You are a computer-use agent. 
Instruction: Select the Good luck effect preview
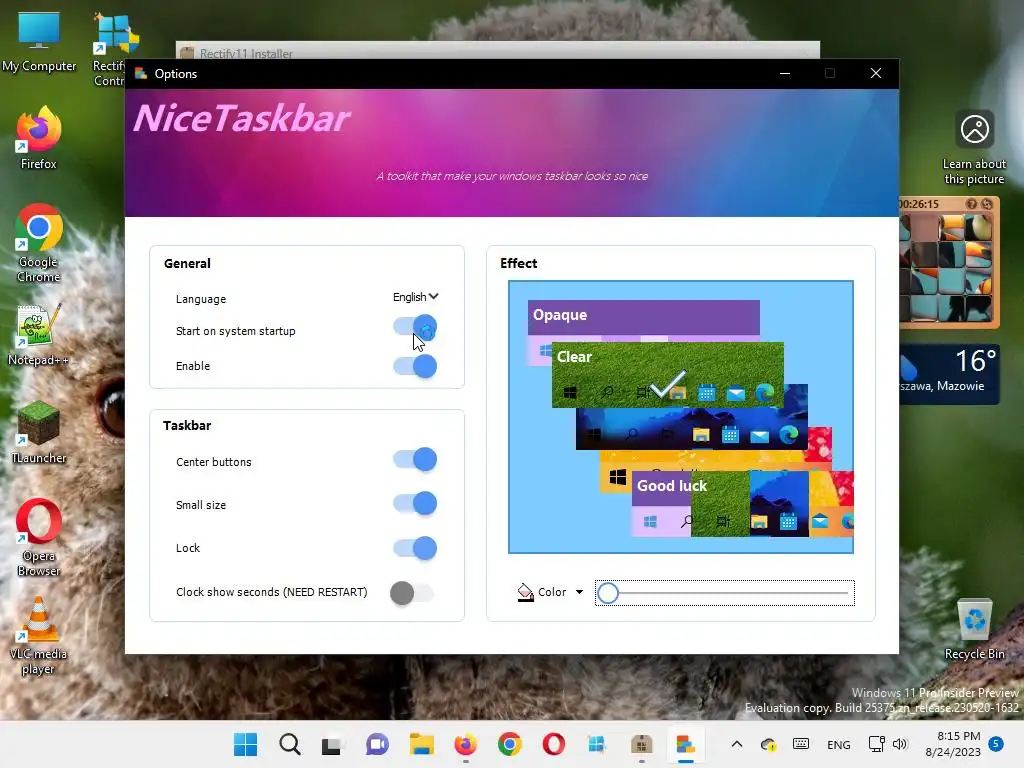point(743,504)
